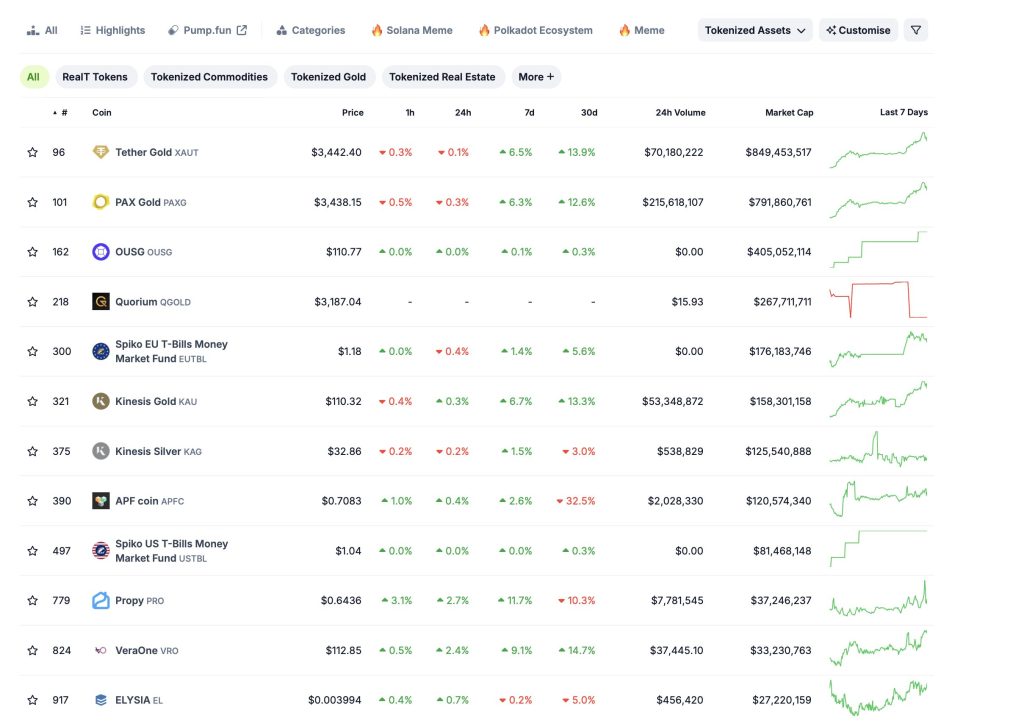This screenshot has width=1024, height=721.
Task: Sort by the Market Cap column header
Action: (x=789, y=112)
